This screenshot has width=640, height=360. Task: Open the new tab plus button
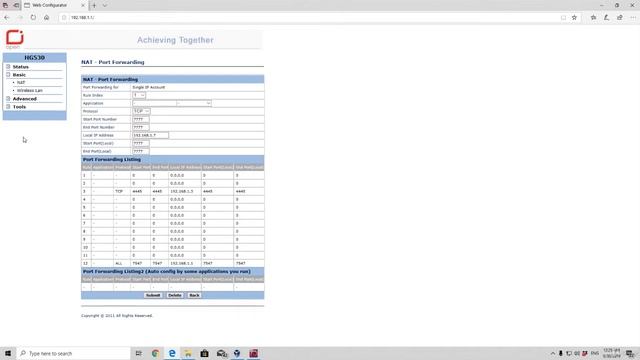(94, 5)
